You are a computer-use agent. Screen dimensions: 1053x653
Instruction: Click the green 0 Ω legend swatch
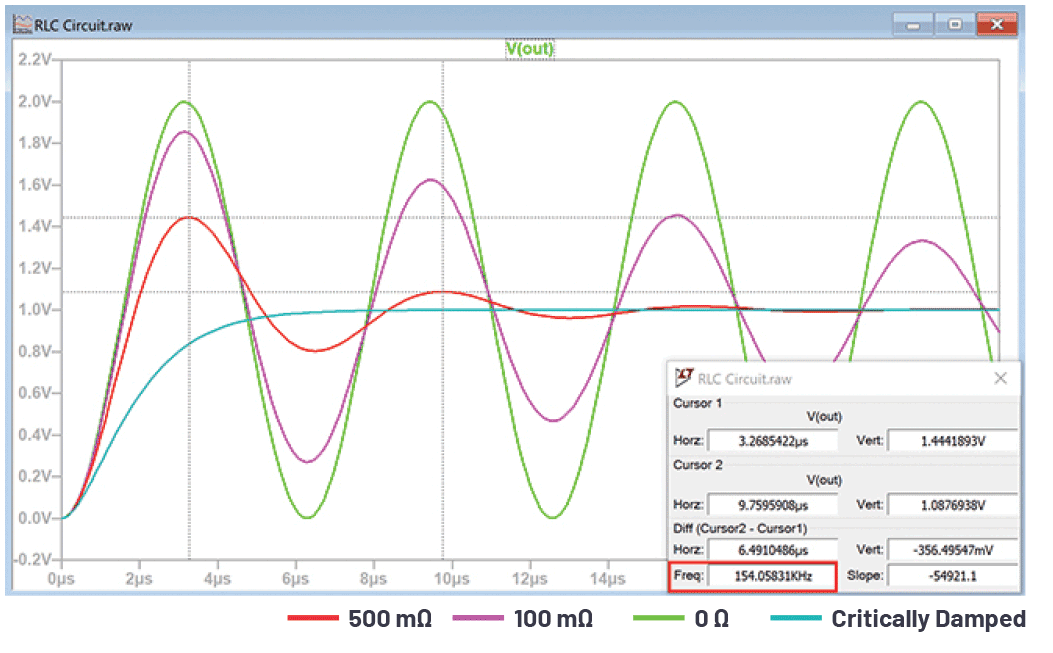pos(658,618)
